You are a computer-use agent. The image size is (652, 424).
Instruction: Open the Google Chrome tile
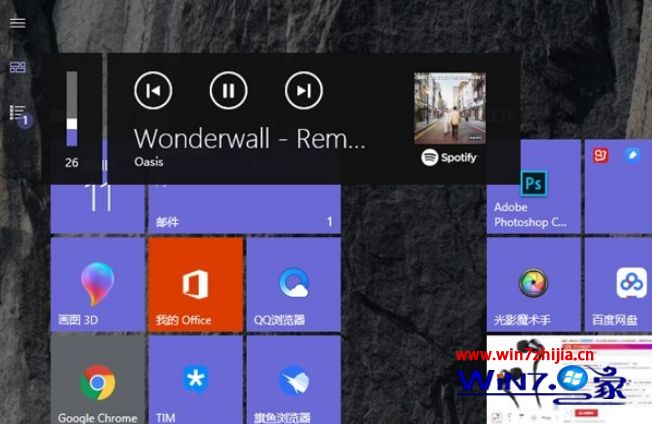click(x=97, y=380)
